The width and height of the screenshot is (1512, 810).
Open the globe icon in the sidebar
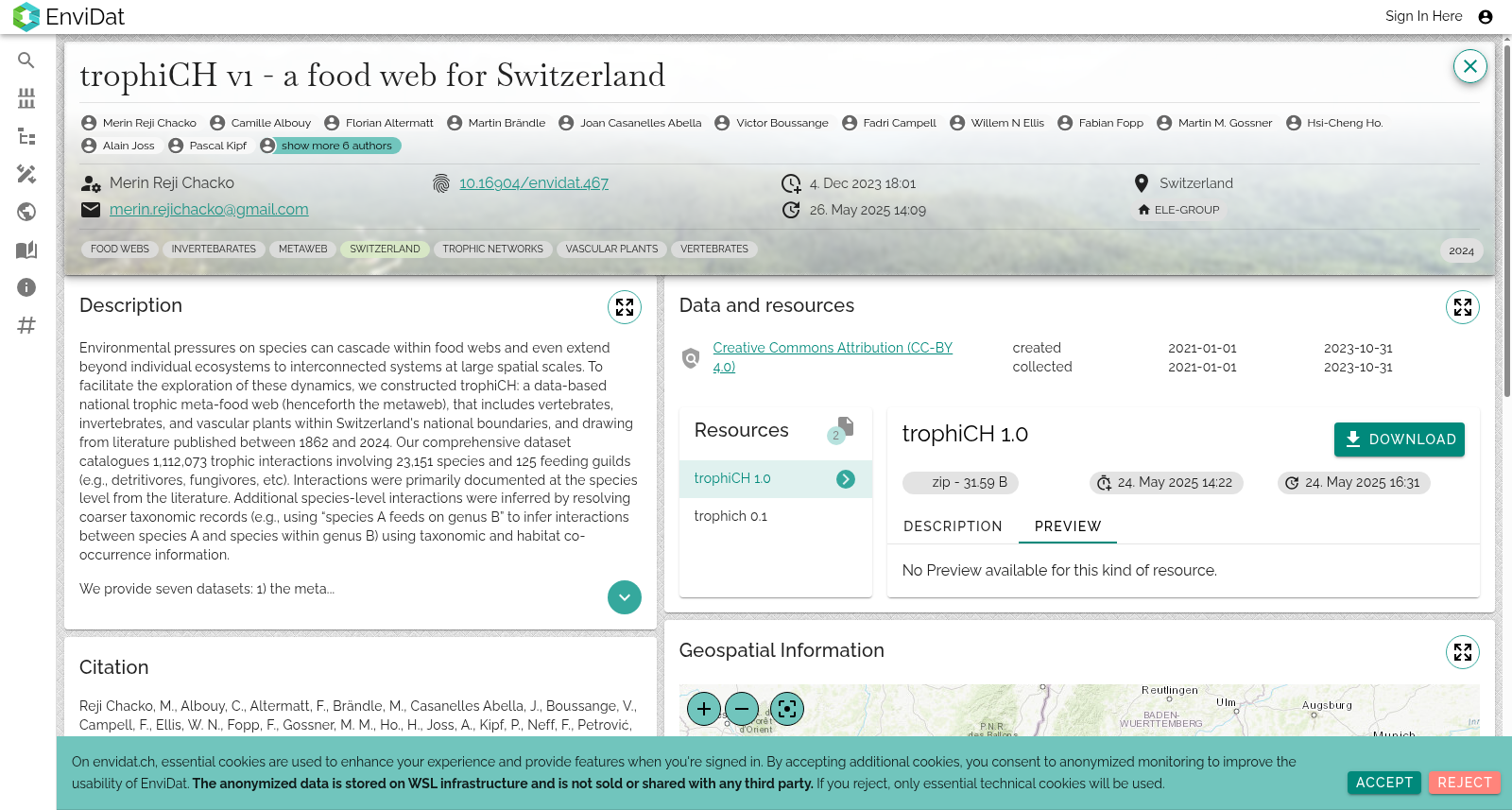coord(26,212)
